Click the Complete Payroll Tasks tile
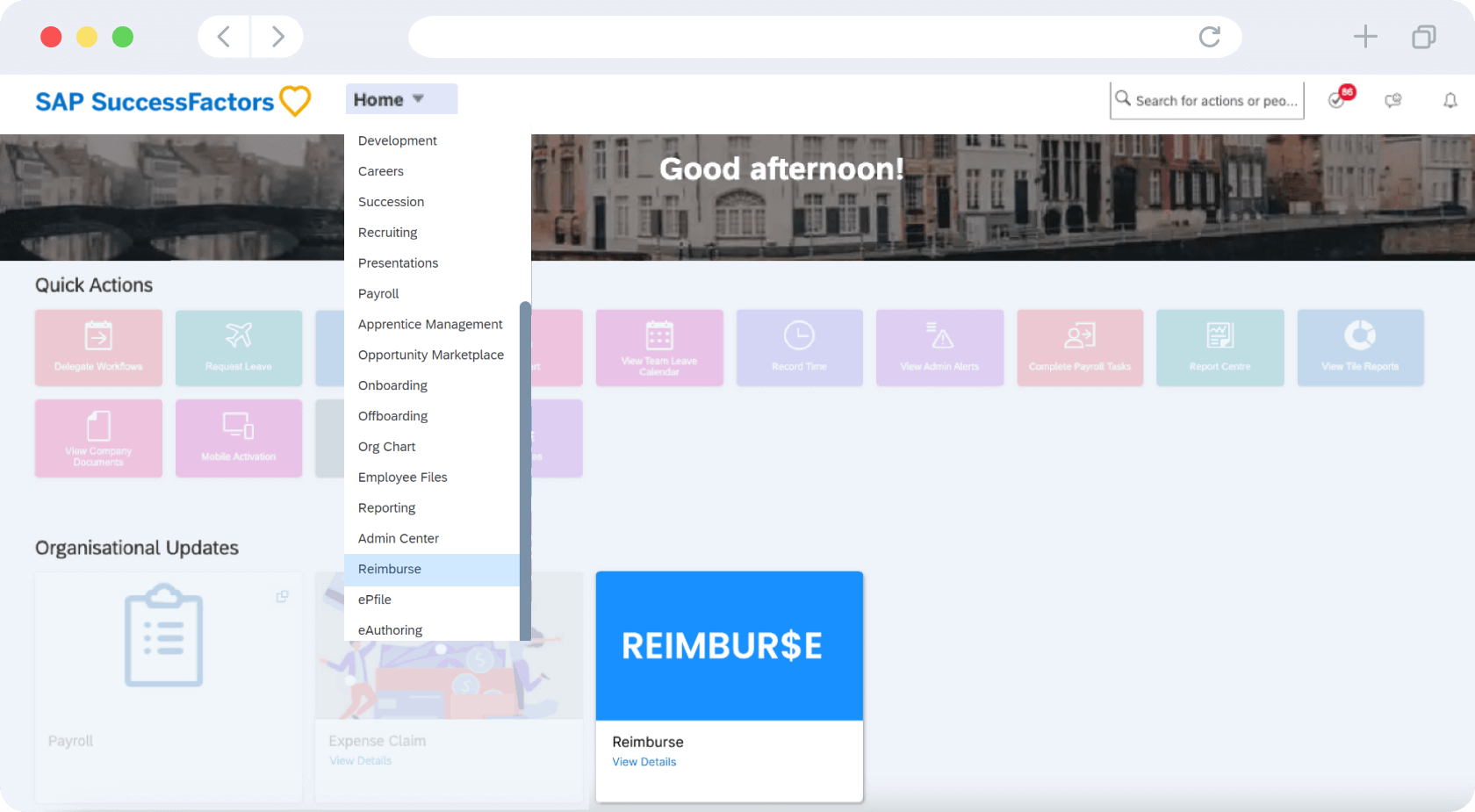Screen dimensions: 1475x812 tap(1080, 347)
